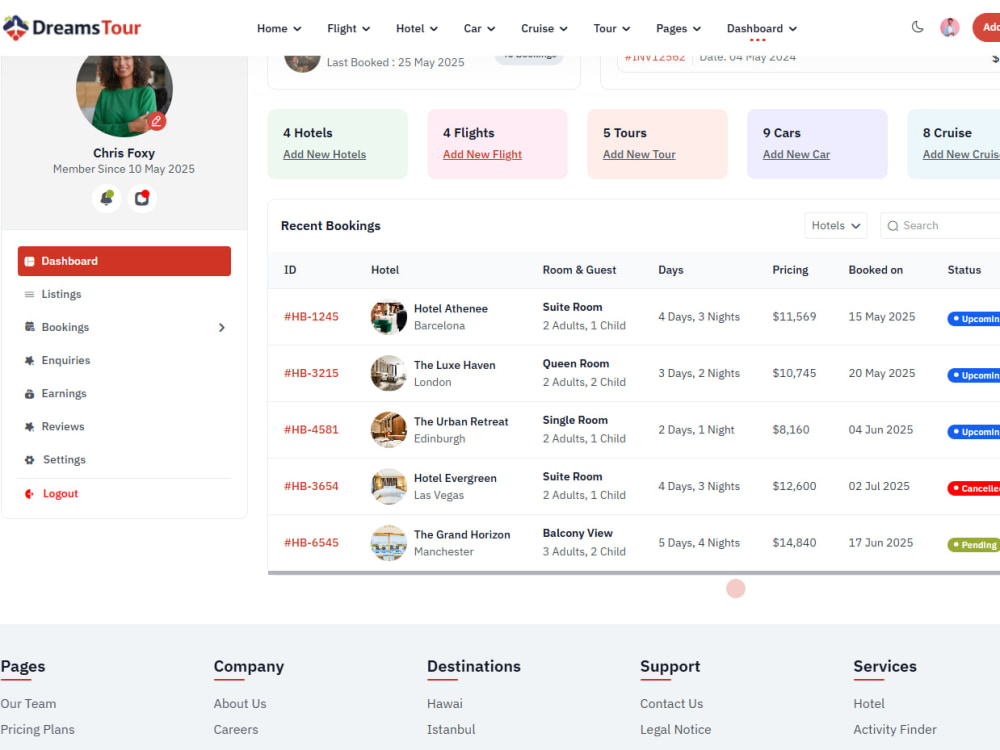Select Dashboard in the sidebar
Screen dimensions: 1000x750
124,261
